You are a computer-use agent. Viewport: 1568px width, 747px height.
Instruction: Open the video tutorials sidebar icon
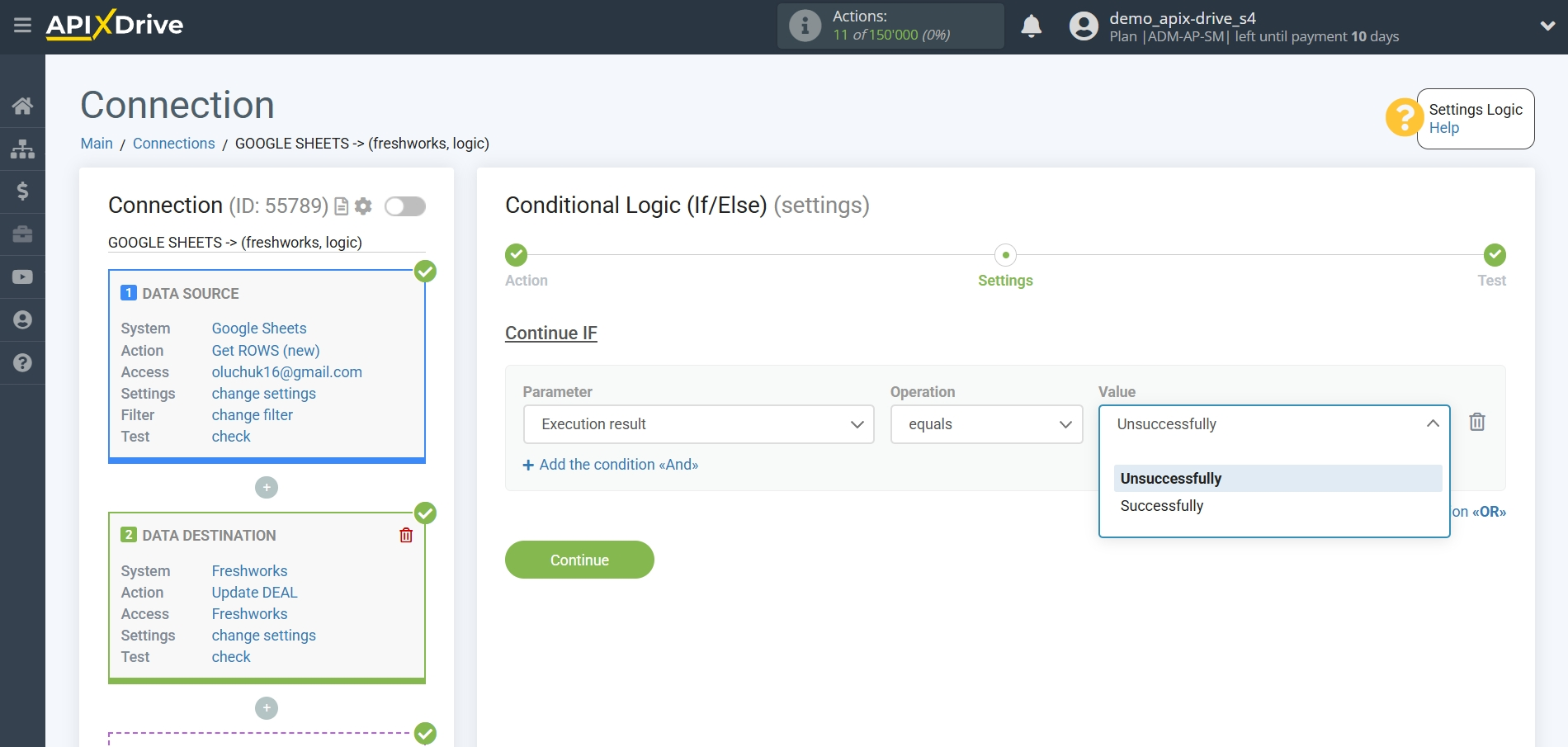[22, 277]
